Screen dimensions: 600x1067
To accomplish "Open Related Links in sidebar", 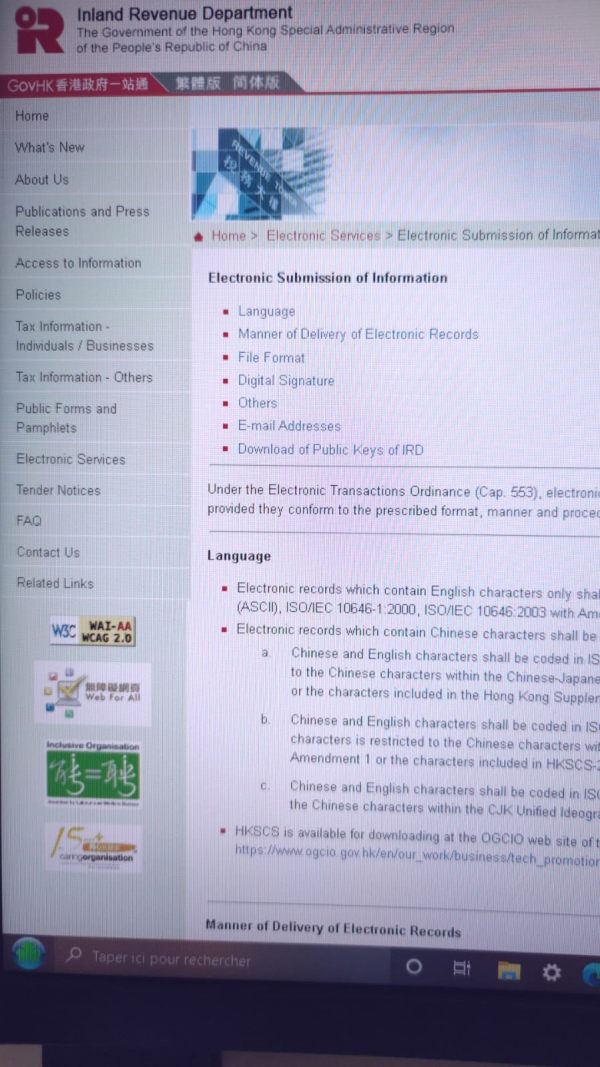I will (x=55, y=583).
